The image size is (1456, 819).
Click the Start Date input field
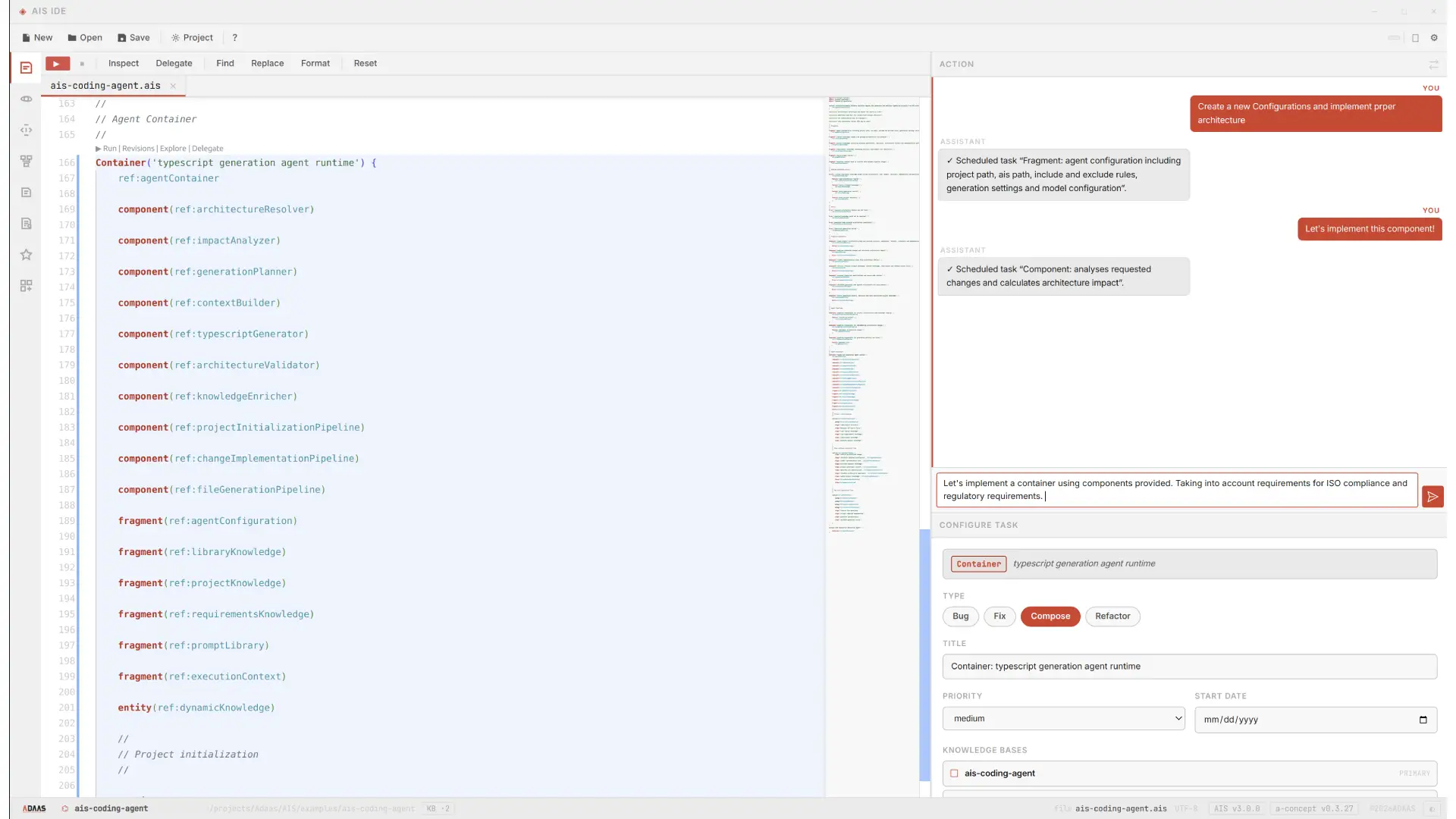click(x=1316, y=720)
